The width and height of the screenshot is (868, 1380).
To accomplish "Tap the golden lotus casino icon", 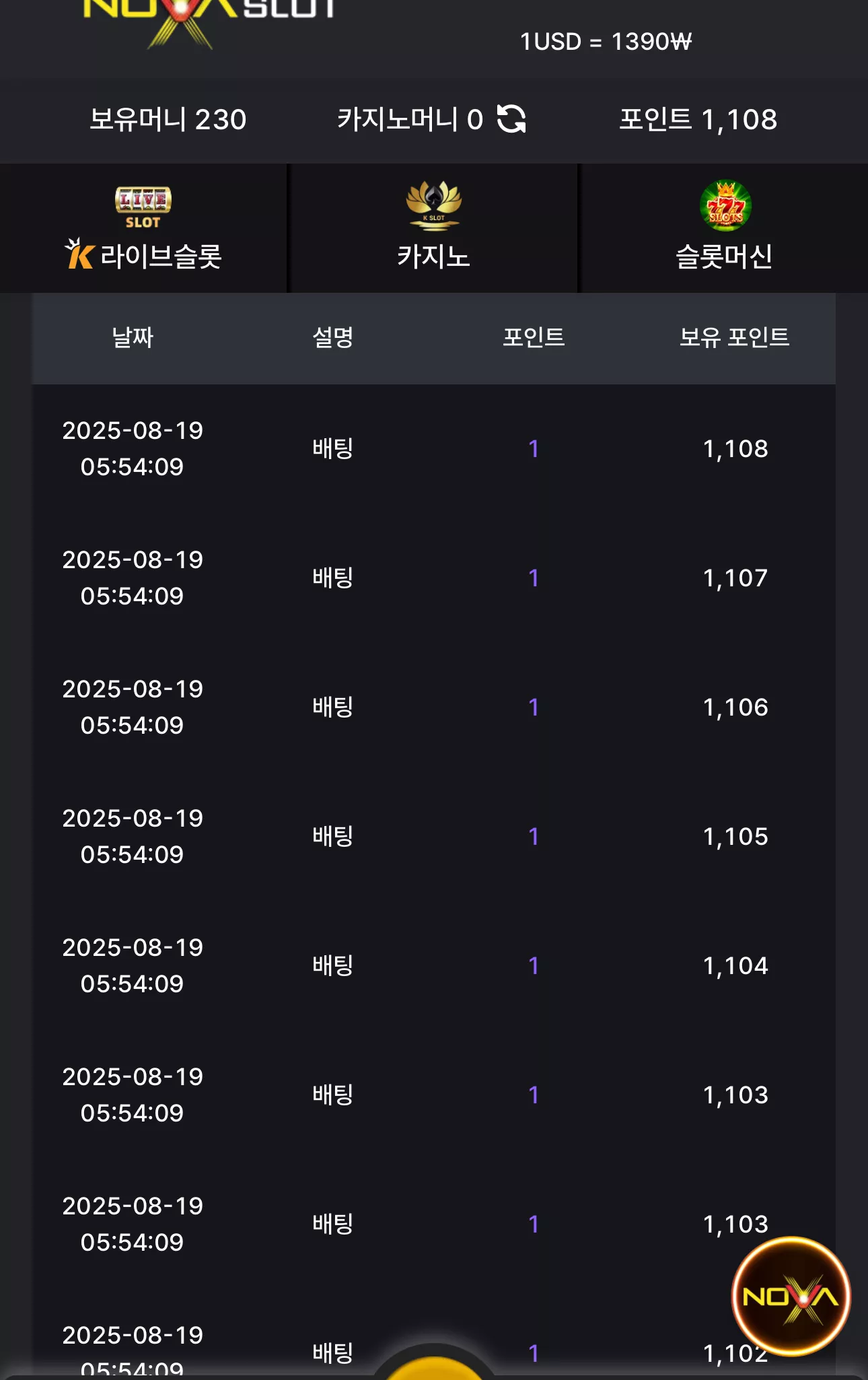I will (433, 205).
